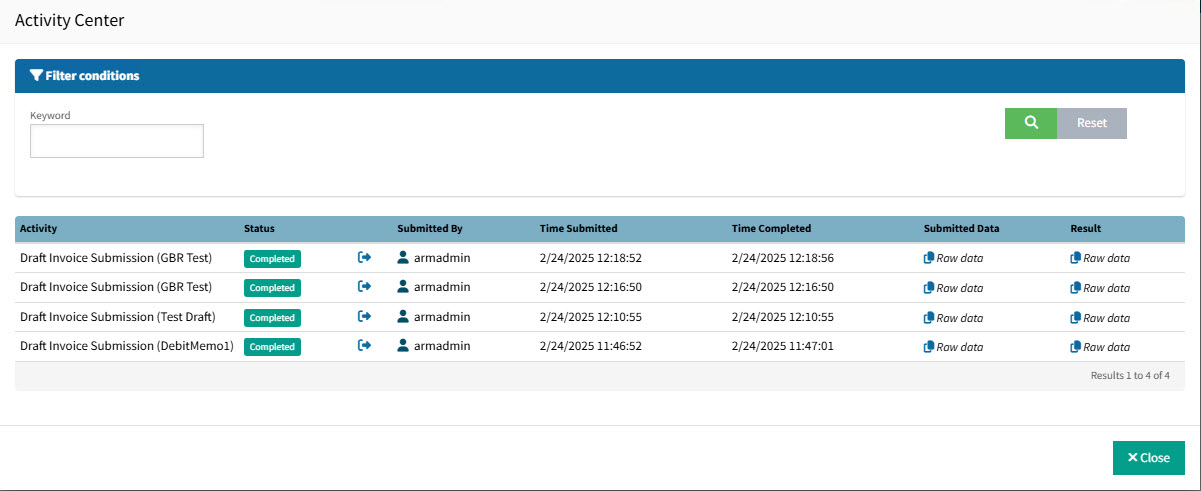Select the GBR Test activity submitted at 12:18:52
Image resolution: width=1201 pixels, height=491 pixels.
point(116,258)
